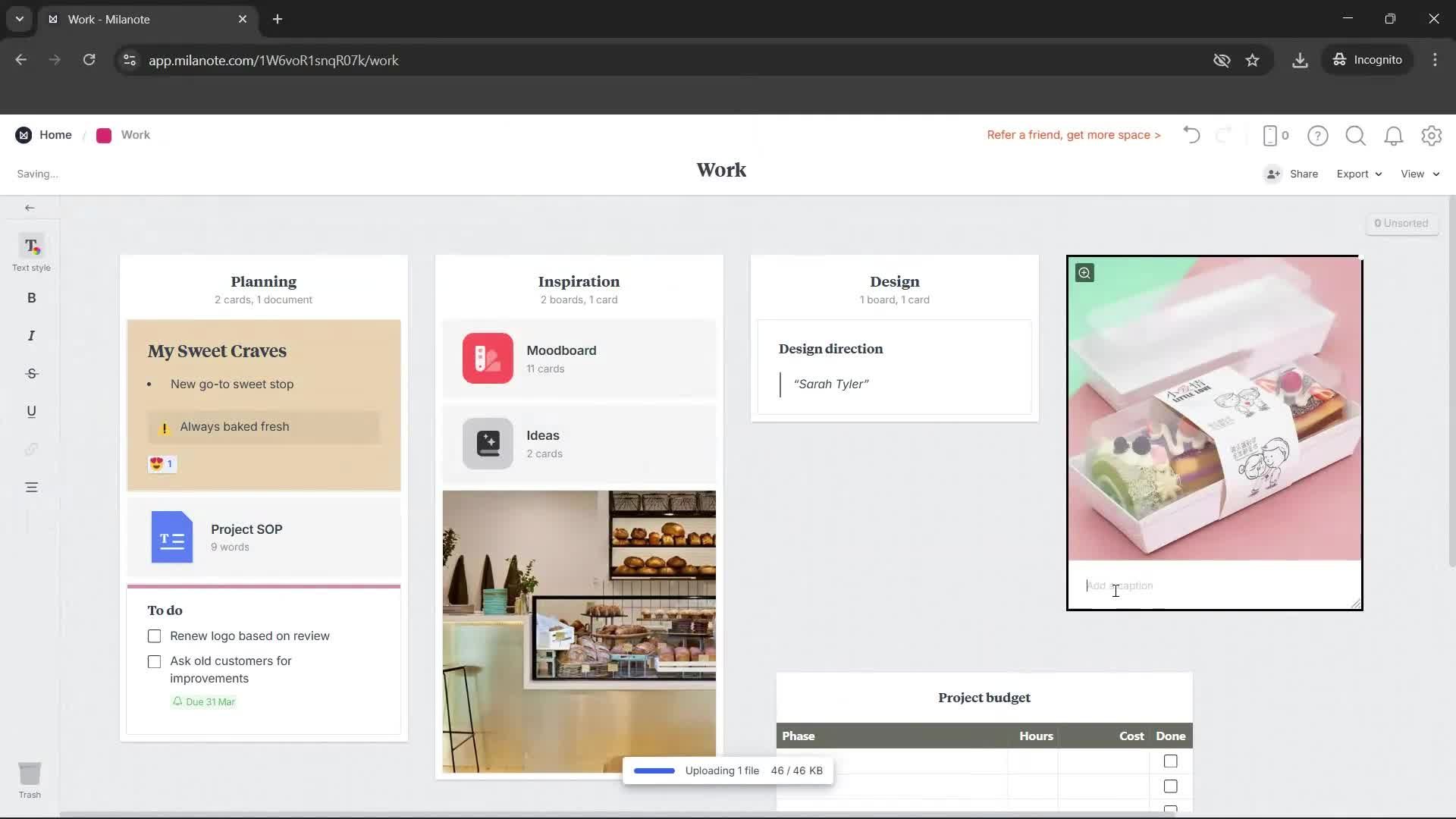The height and width of the screenshot is (819, 1456).
Task: Open board search
Action: tap(1355, 135)
